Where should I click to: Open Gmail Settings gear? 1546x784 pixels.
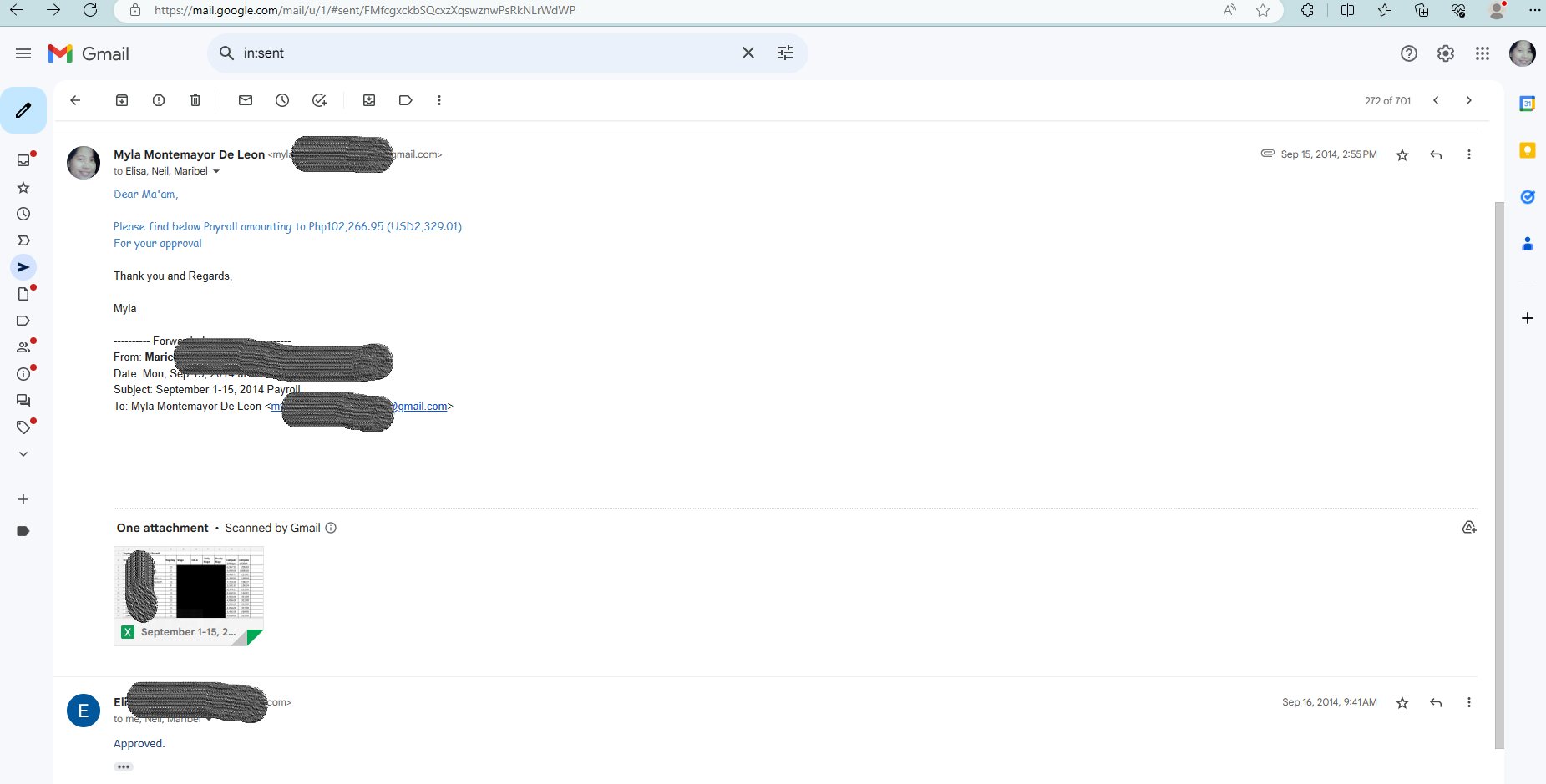(1446, 53)
